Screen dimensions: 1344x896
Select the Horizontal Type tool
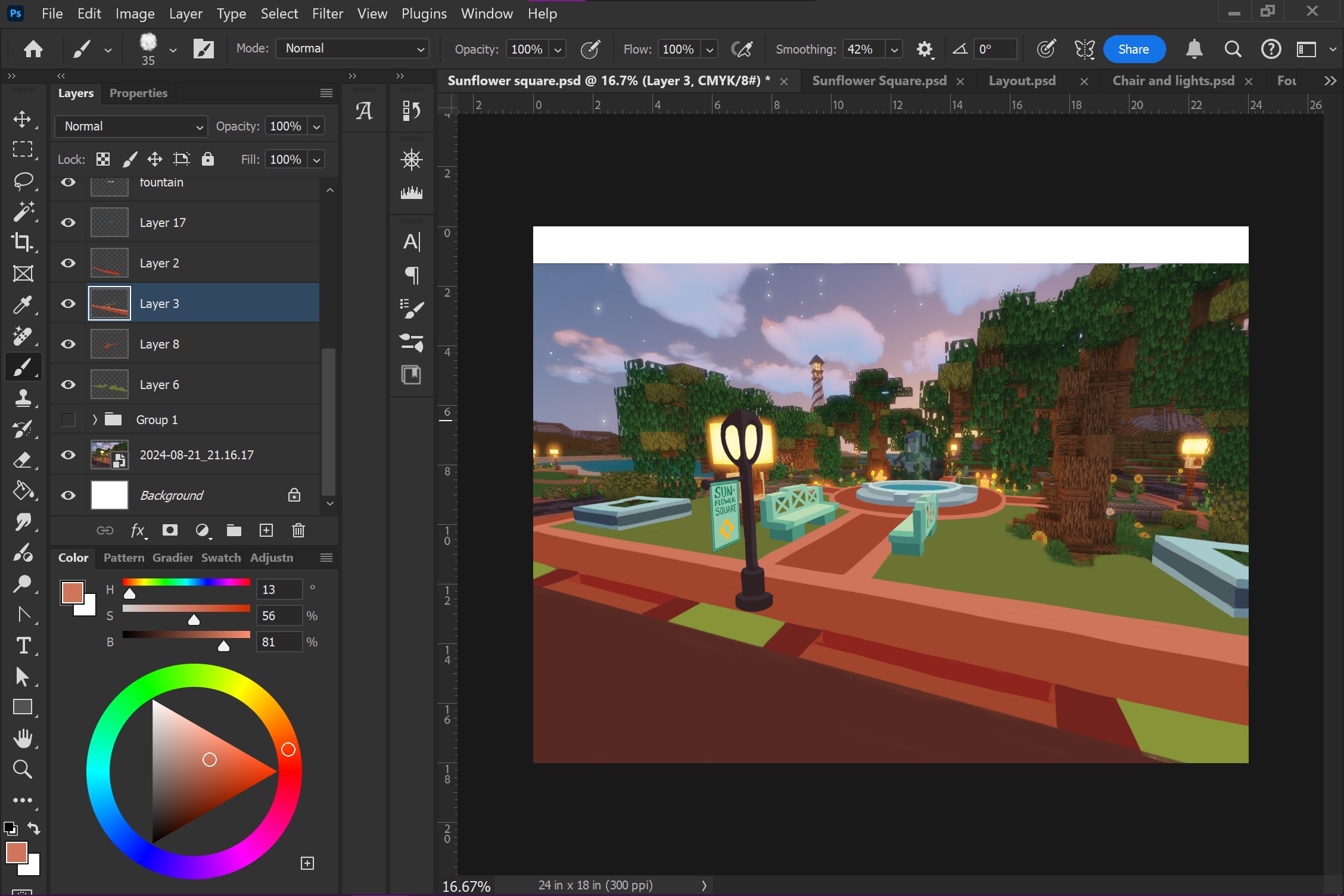tap(23, 645)
